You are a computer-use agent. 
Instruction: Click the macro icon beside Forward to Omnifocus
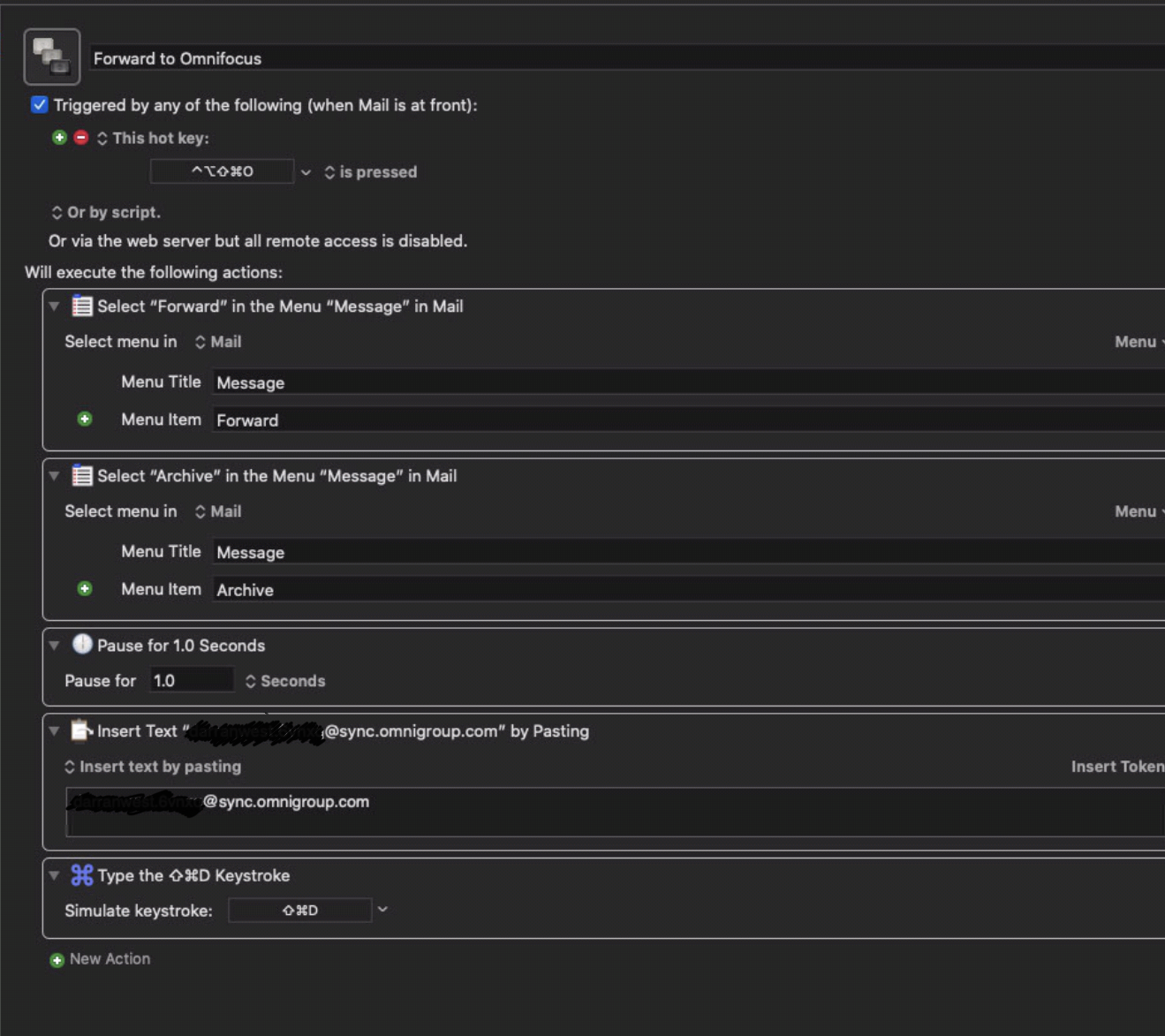pos(52,57)
